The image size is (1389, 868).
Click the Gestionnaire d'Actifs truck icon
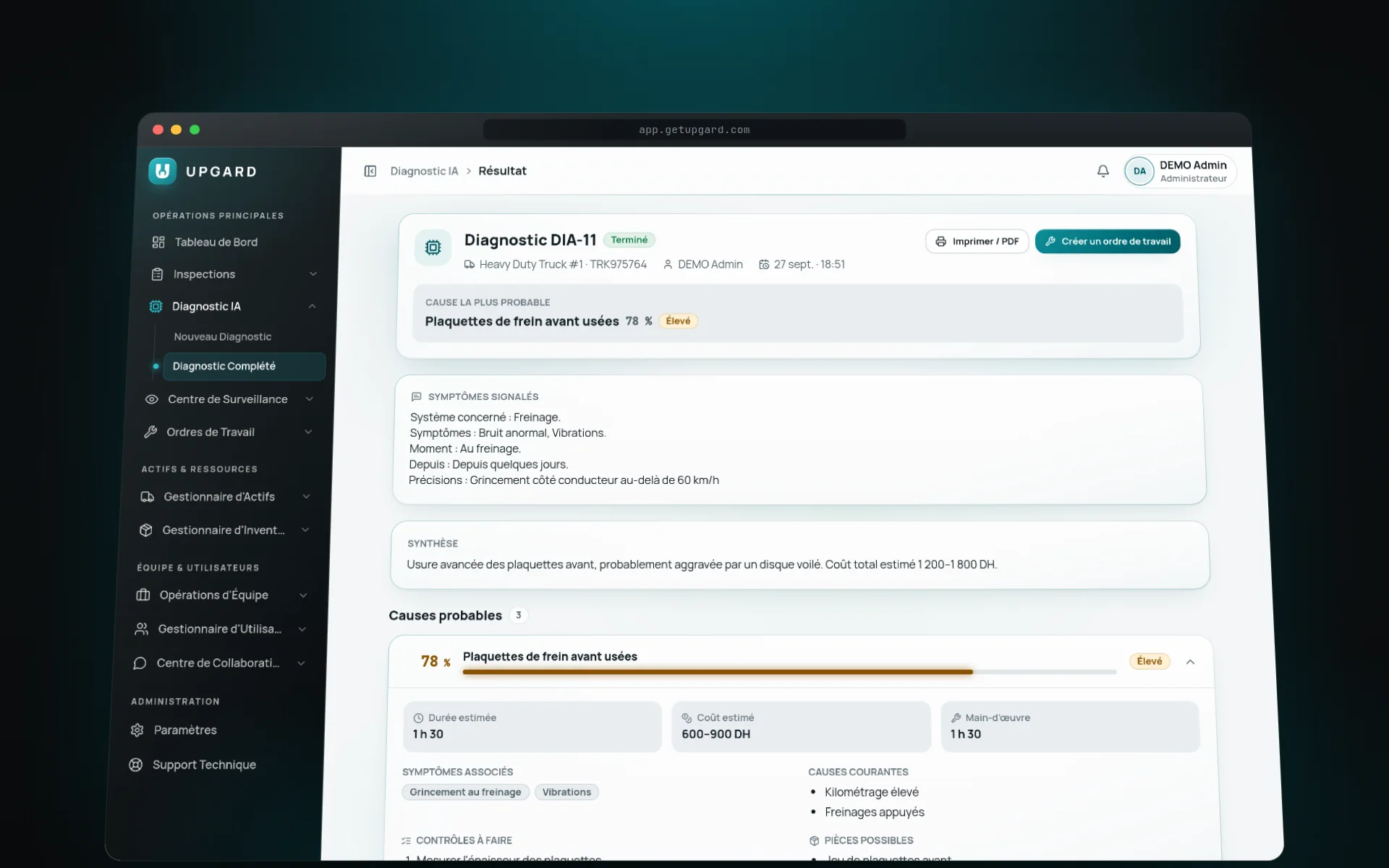[x=148, y=497]
